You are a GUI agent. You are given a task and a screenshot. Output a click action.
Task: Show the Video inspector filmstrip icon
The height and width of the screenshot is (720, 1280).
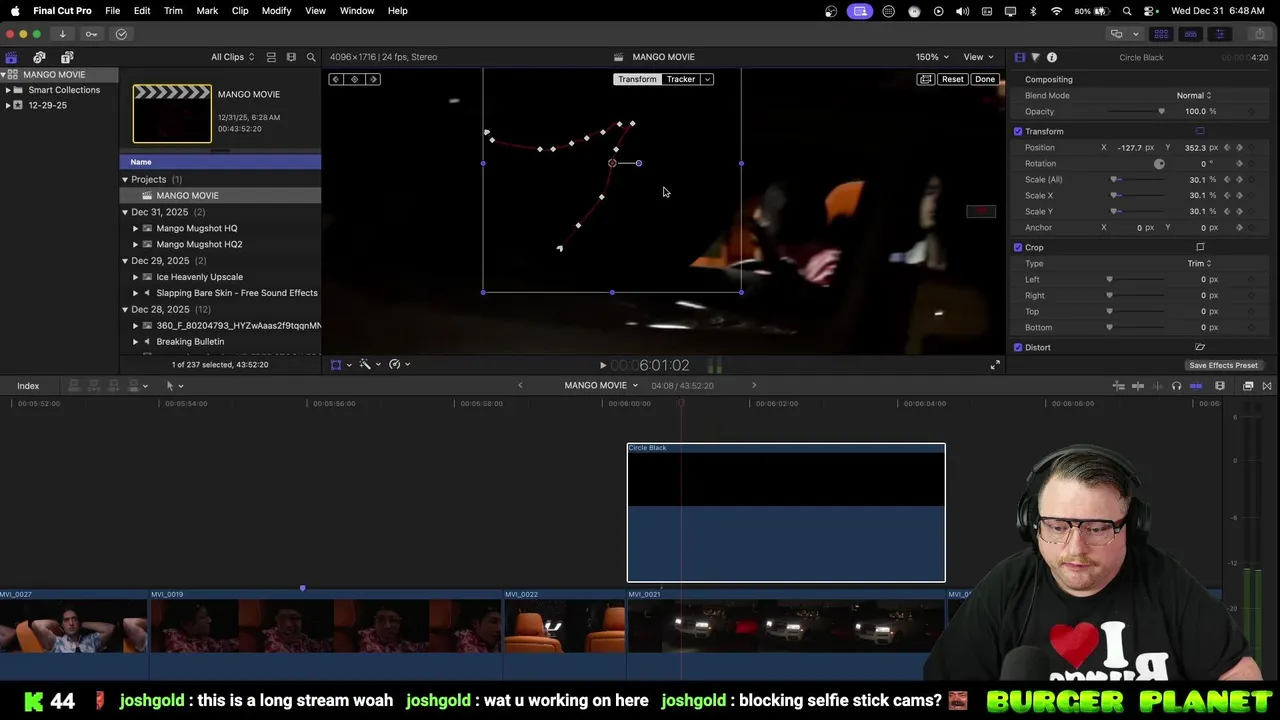coord(1019,57)
